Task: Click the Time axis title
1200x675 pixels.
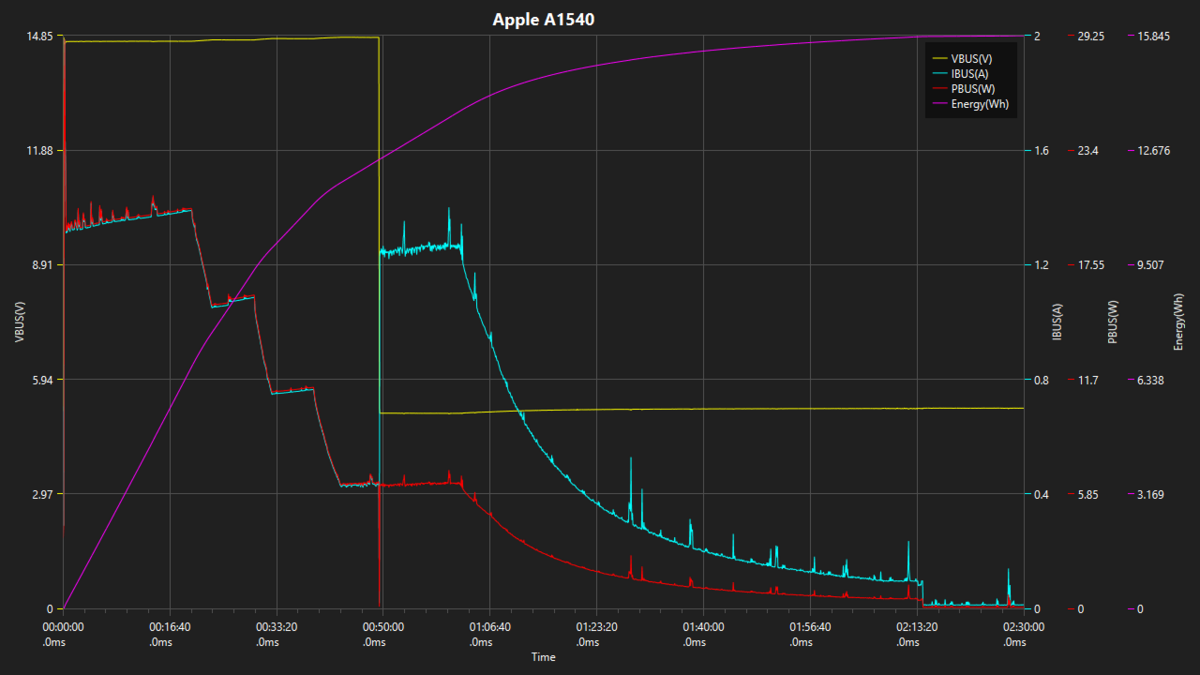Action: 543,657
